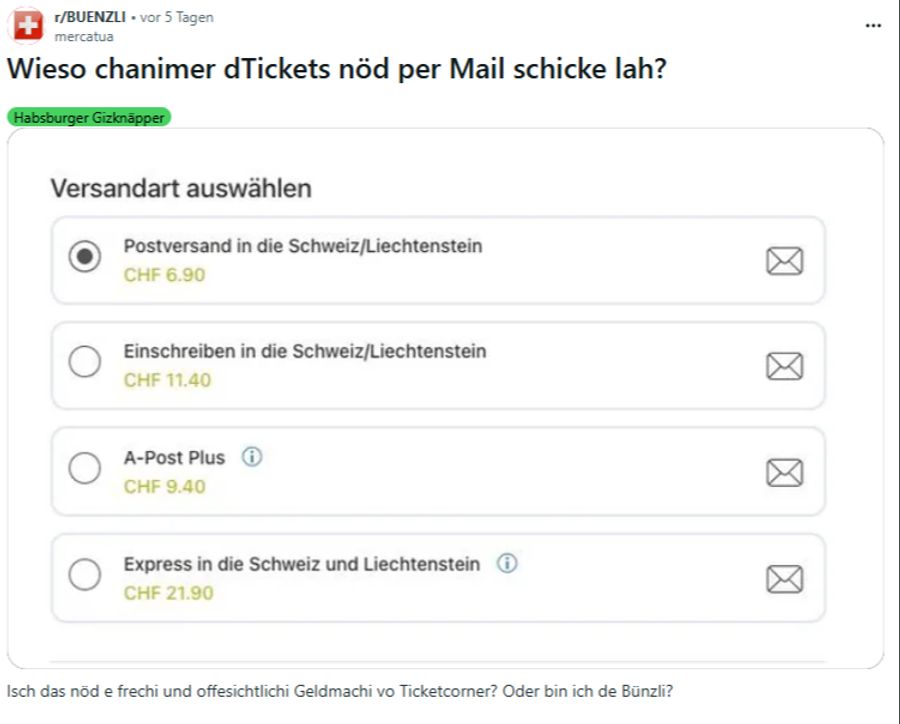900x724 pixels.
Task: Click envelope icon for Express option
Action: coord(784,578)
